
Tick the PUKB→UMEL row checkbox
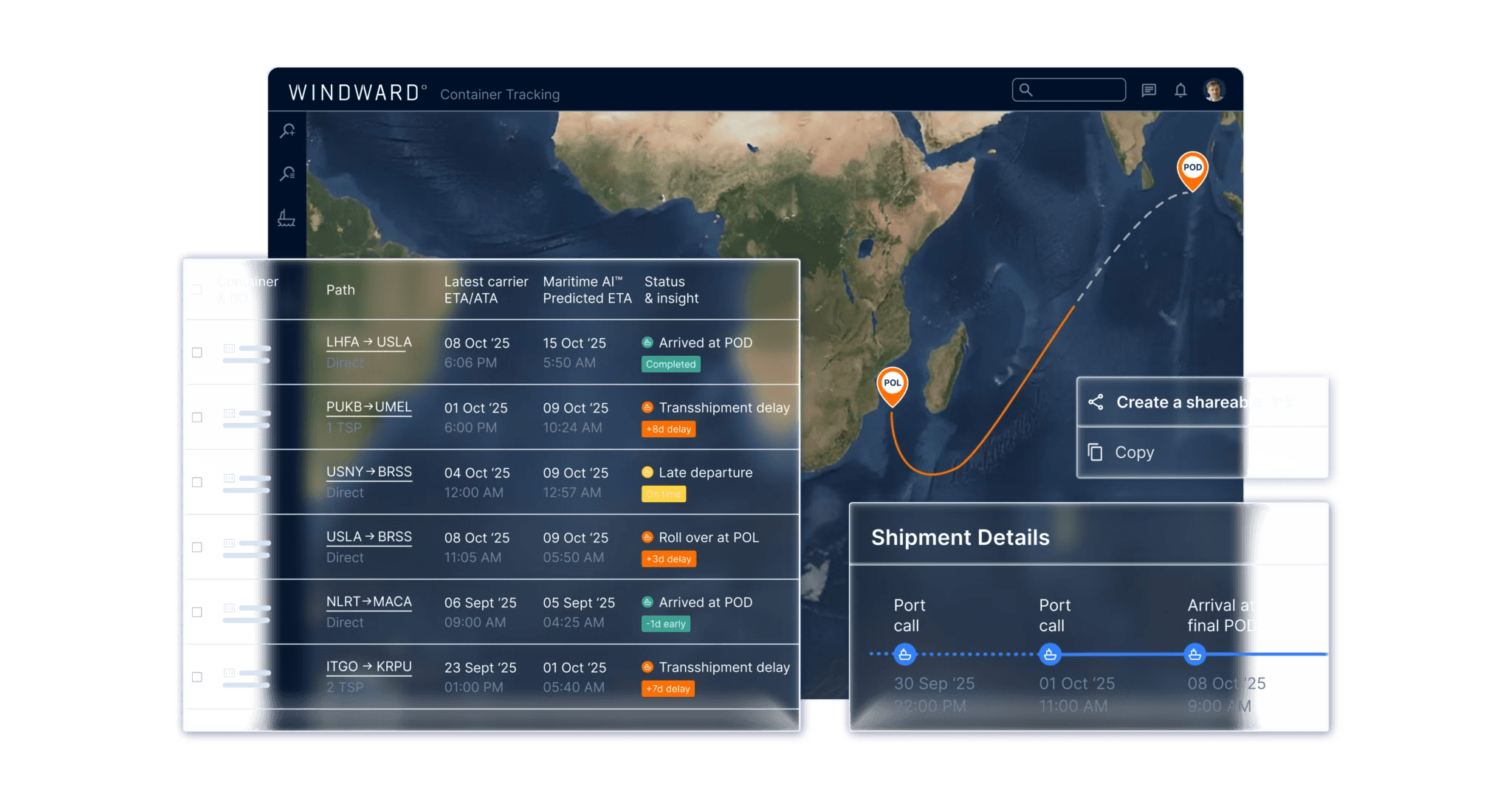(197, 417)
